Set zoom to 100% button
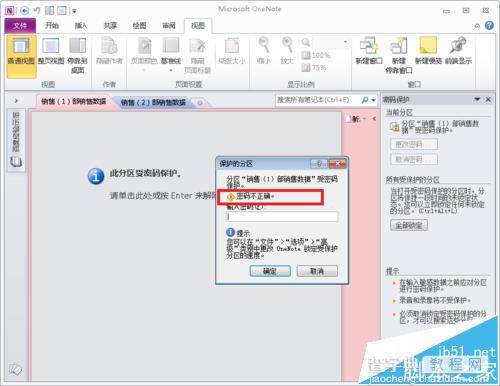Image resolution: width=500 pixels, height=386 pixels. (316, 55)
